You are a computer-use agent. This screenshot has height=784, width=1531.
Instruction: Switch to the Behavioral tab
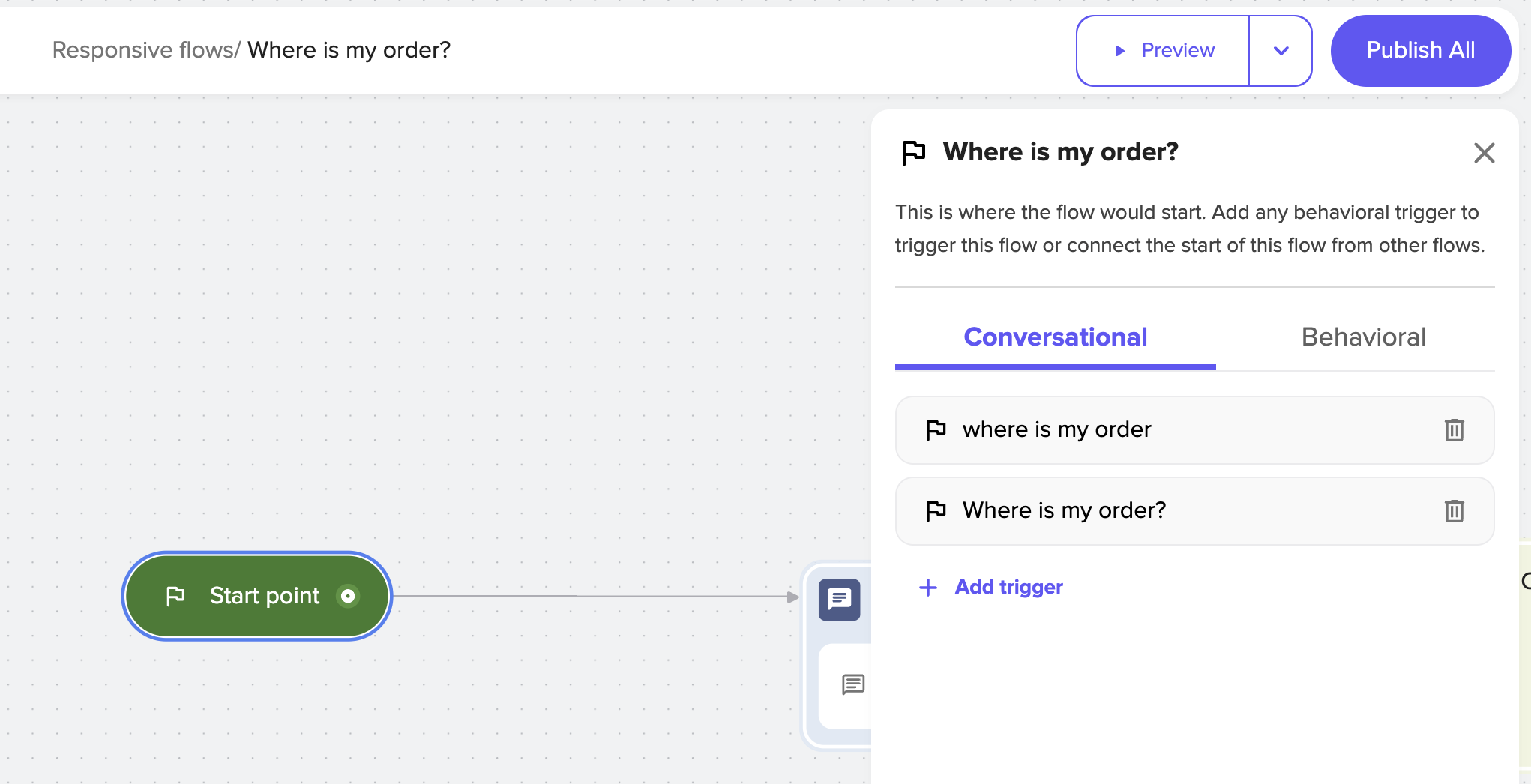(1363, 337)
